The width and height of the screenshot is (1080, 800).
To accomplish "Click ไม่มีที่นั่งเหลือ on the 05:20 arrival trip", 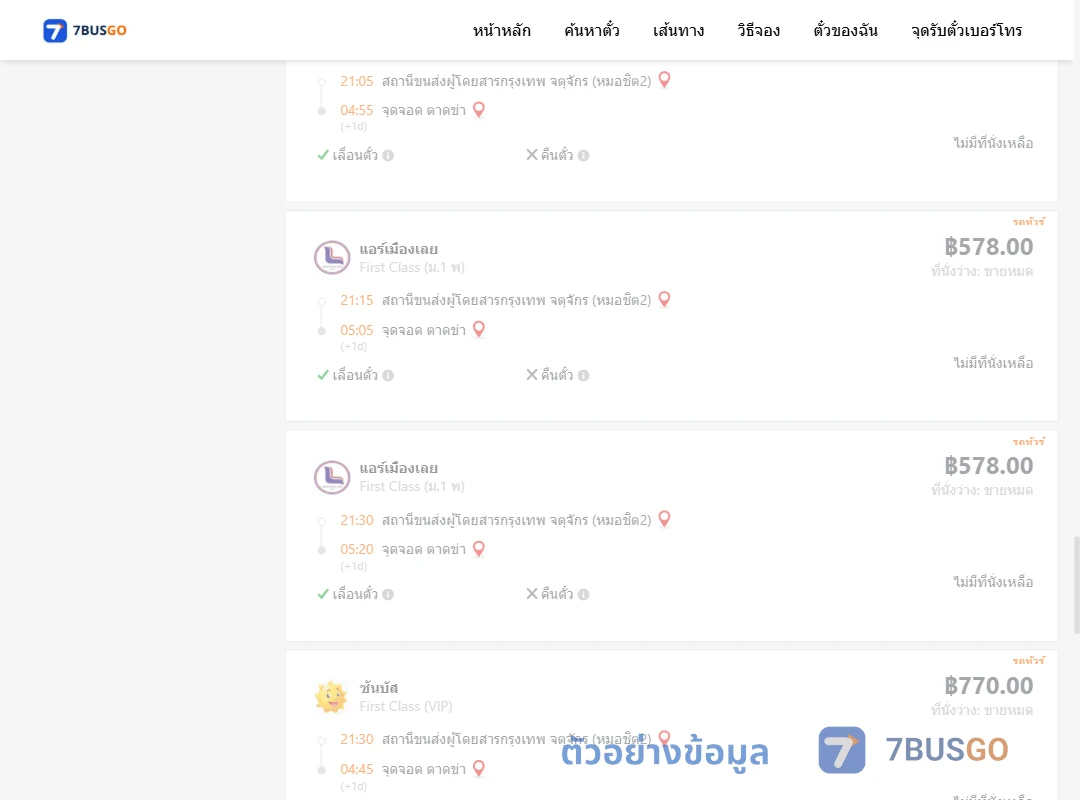I will pos(993,582).
